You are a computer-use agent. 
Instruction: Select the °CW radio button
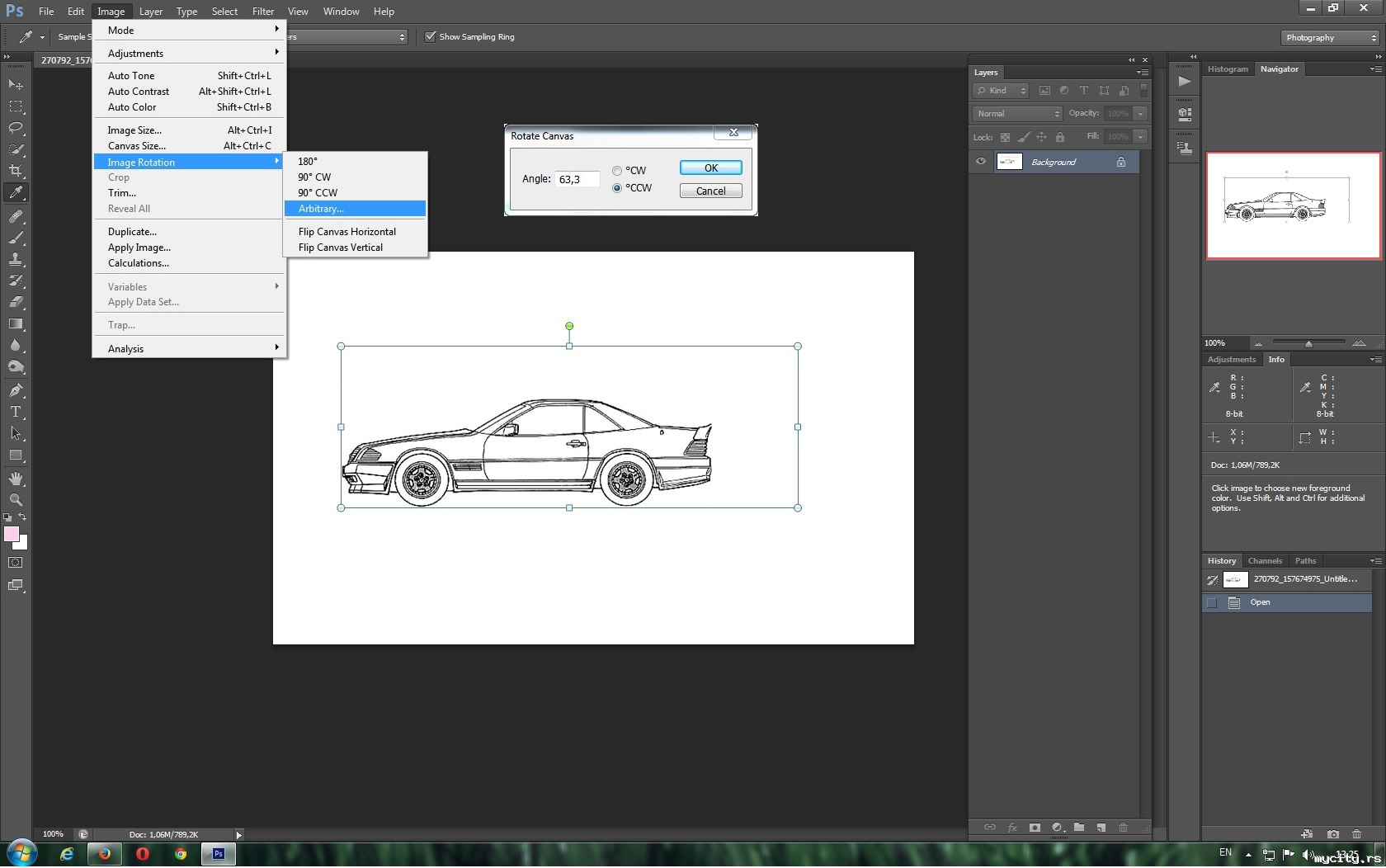617,171
